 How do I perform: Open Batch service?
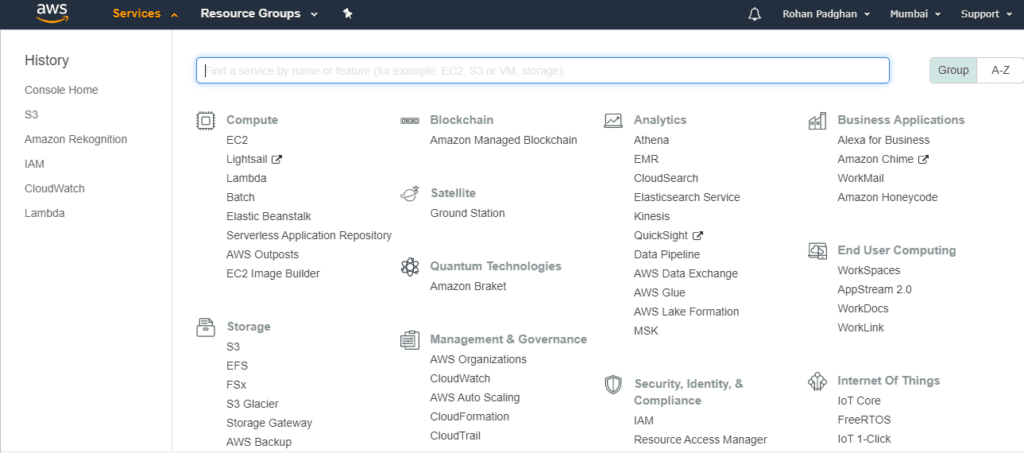[x=240, y=197]
